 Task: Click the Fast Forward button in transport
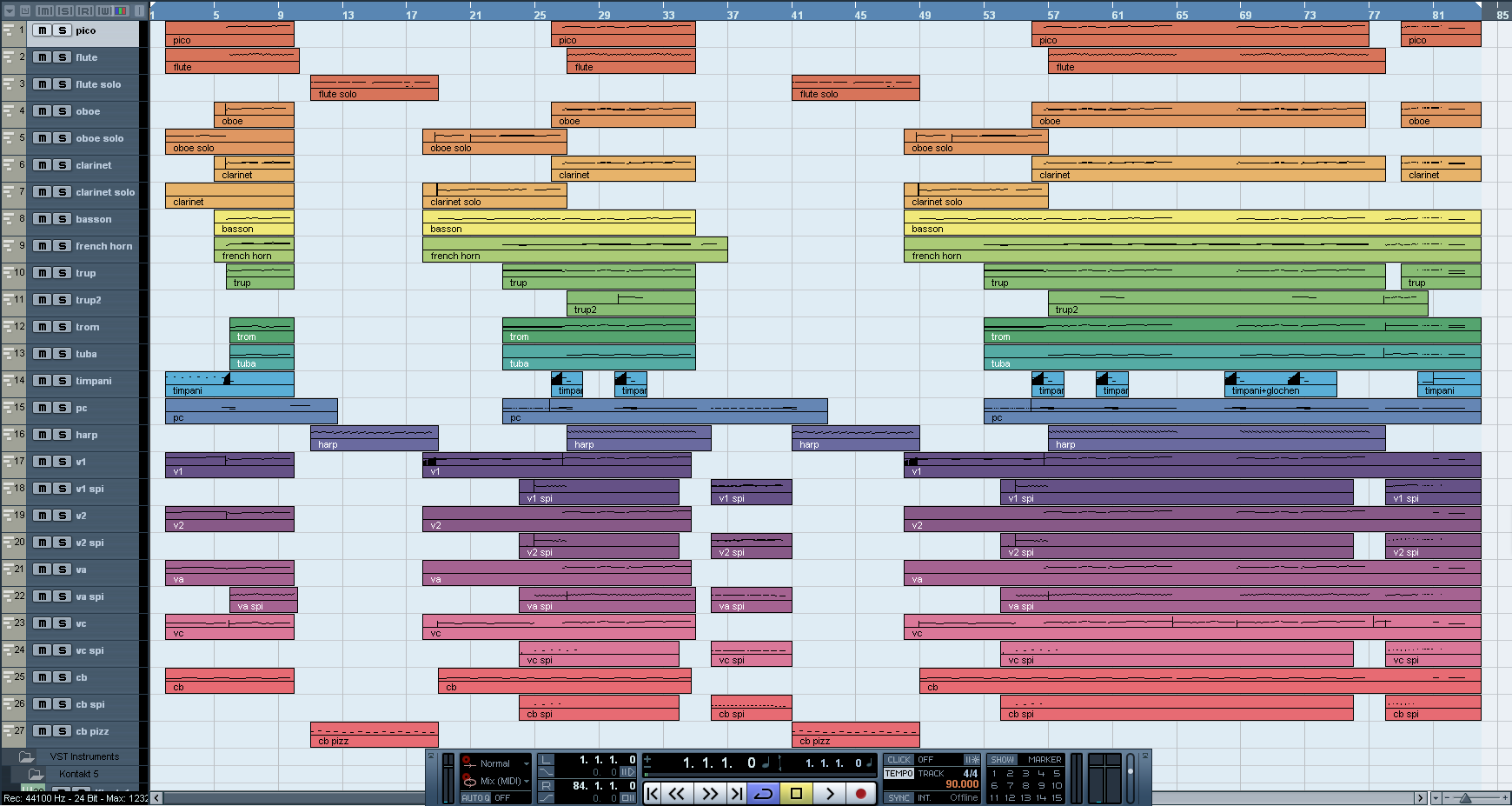coord(710,793)
